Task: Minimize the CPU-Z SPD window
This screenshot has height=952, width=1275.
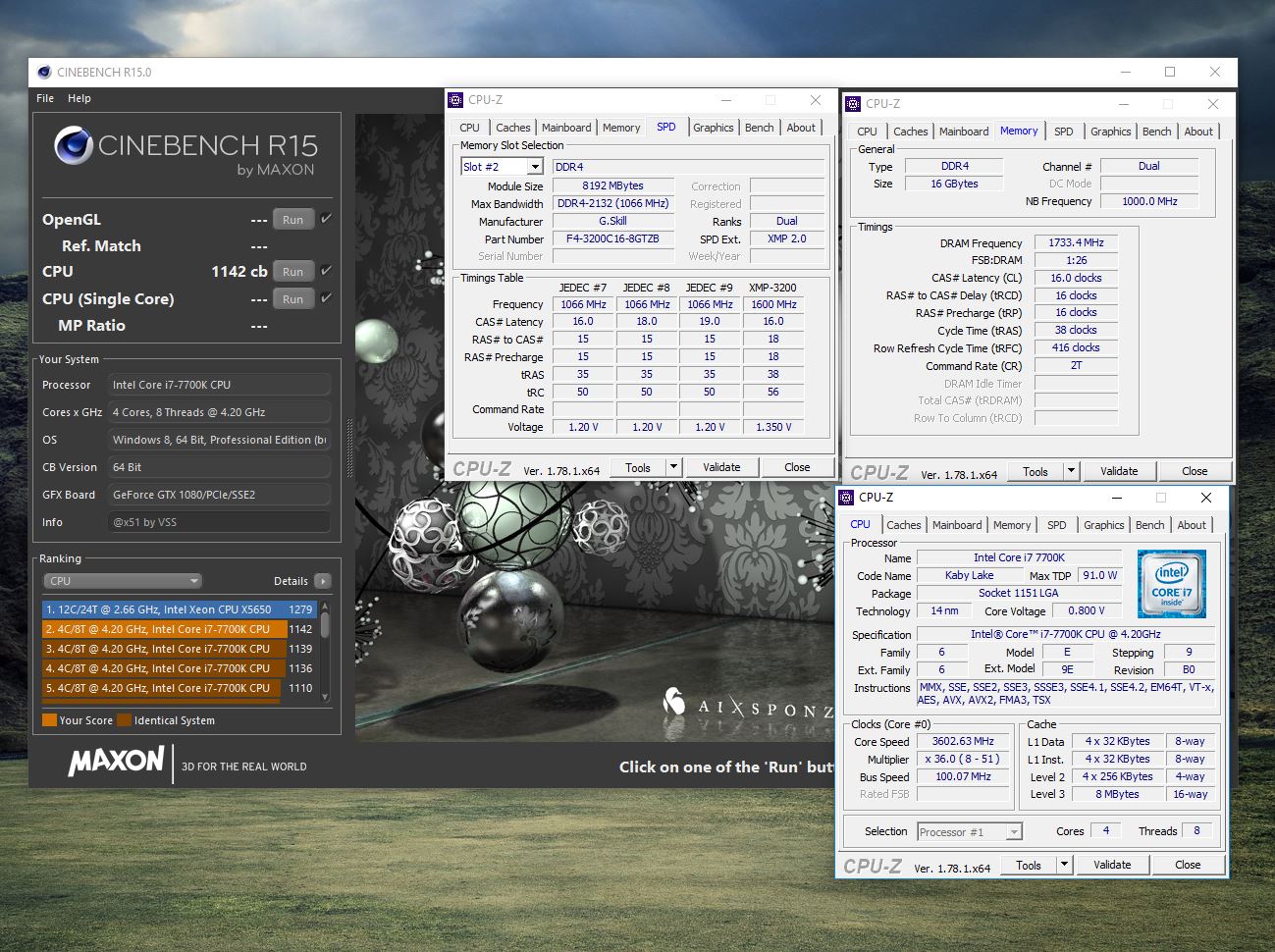Action: (726, 100)
